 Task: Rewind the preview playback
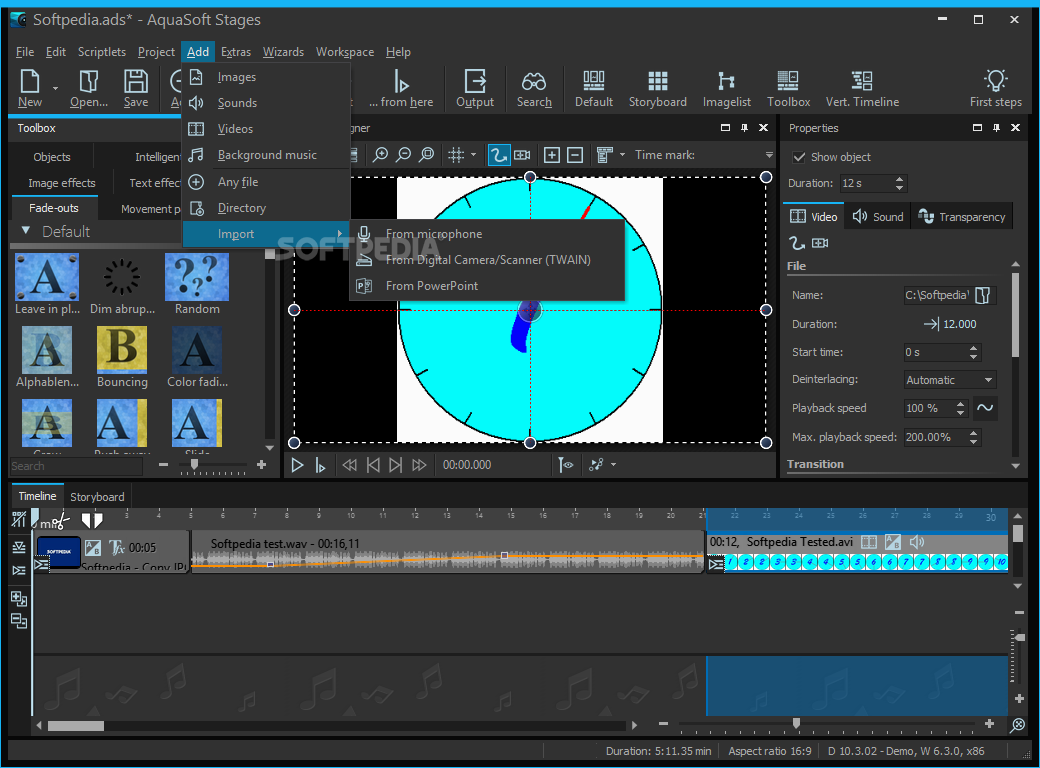tap(350, 466)
